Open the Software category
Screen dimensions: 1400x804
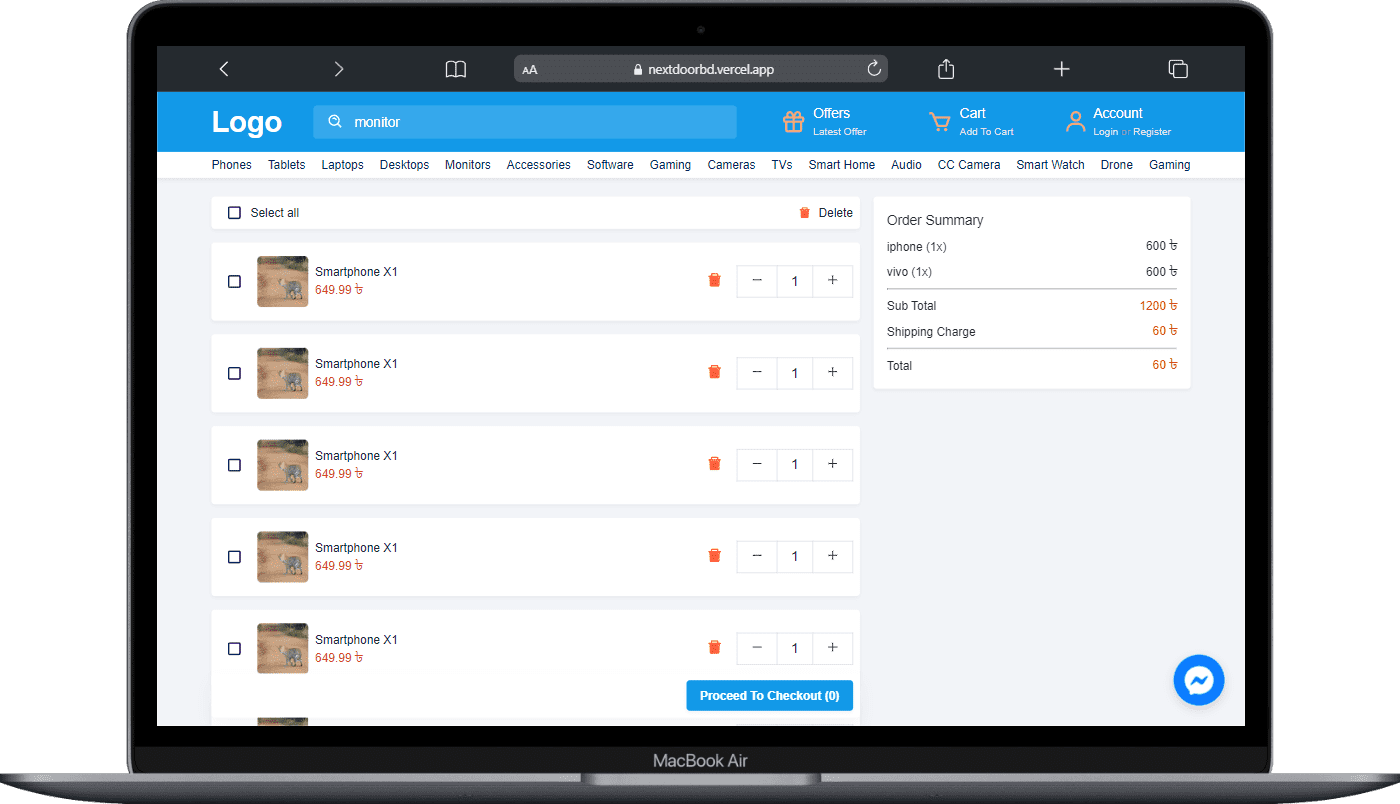pyautogui.click(x=610, y=165)
